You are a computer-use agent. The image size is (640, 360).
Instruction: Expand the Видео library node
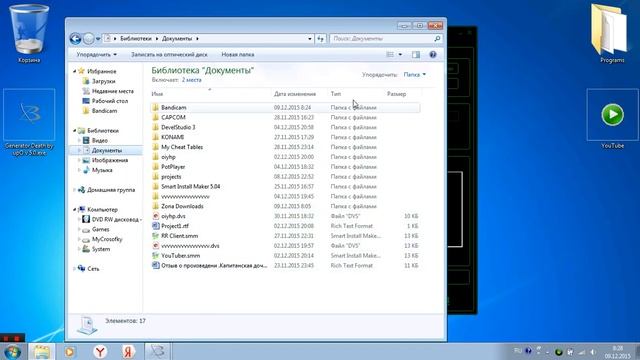click(79, 140)
